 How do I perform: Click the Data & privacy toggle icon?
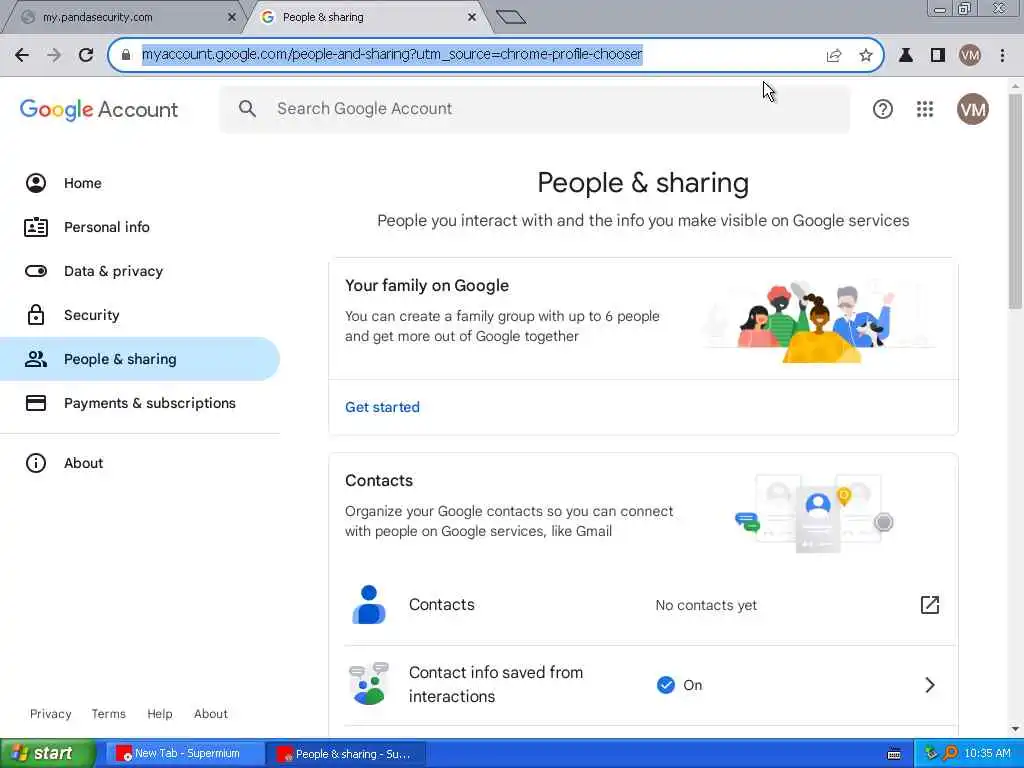click(x=36, y=271)
